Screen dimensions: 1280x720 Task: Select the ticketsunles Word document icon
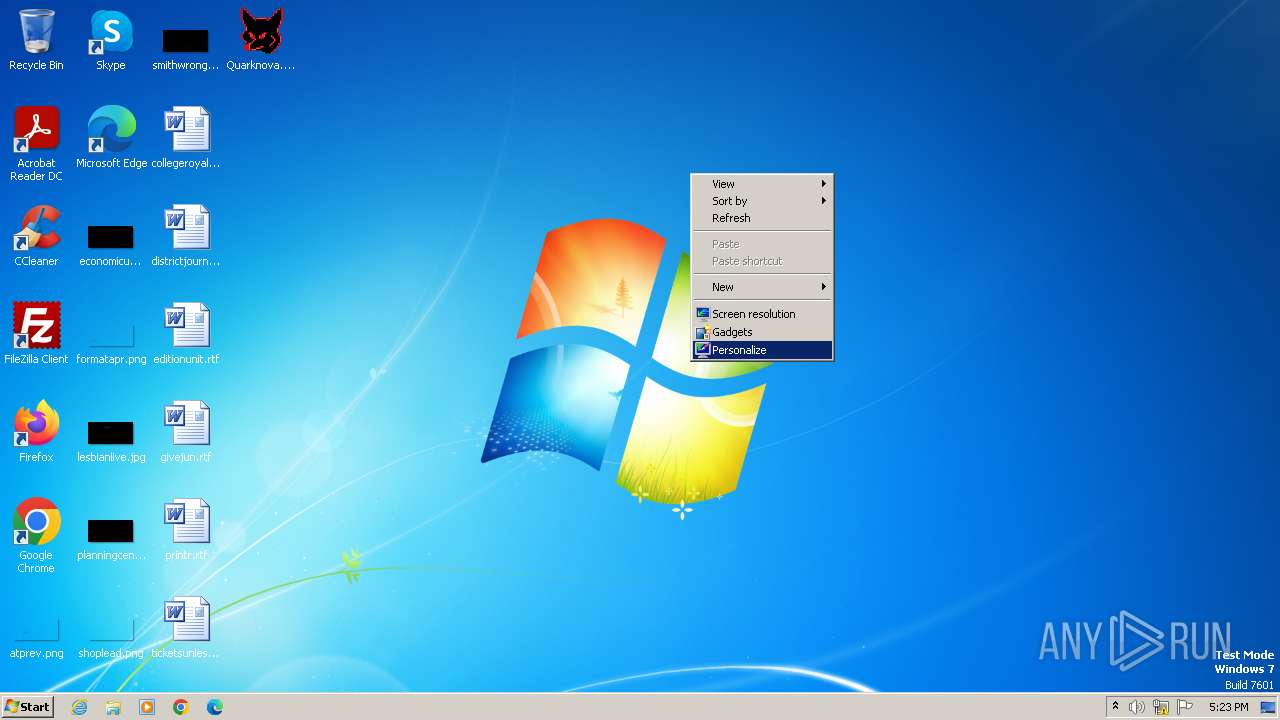click(x=186, y=628)
